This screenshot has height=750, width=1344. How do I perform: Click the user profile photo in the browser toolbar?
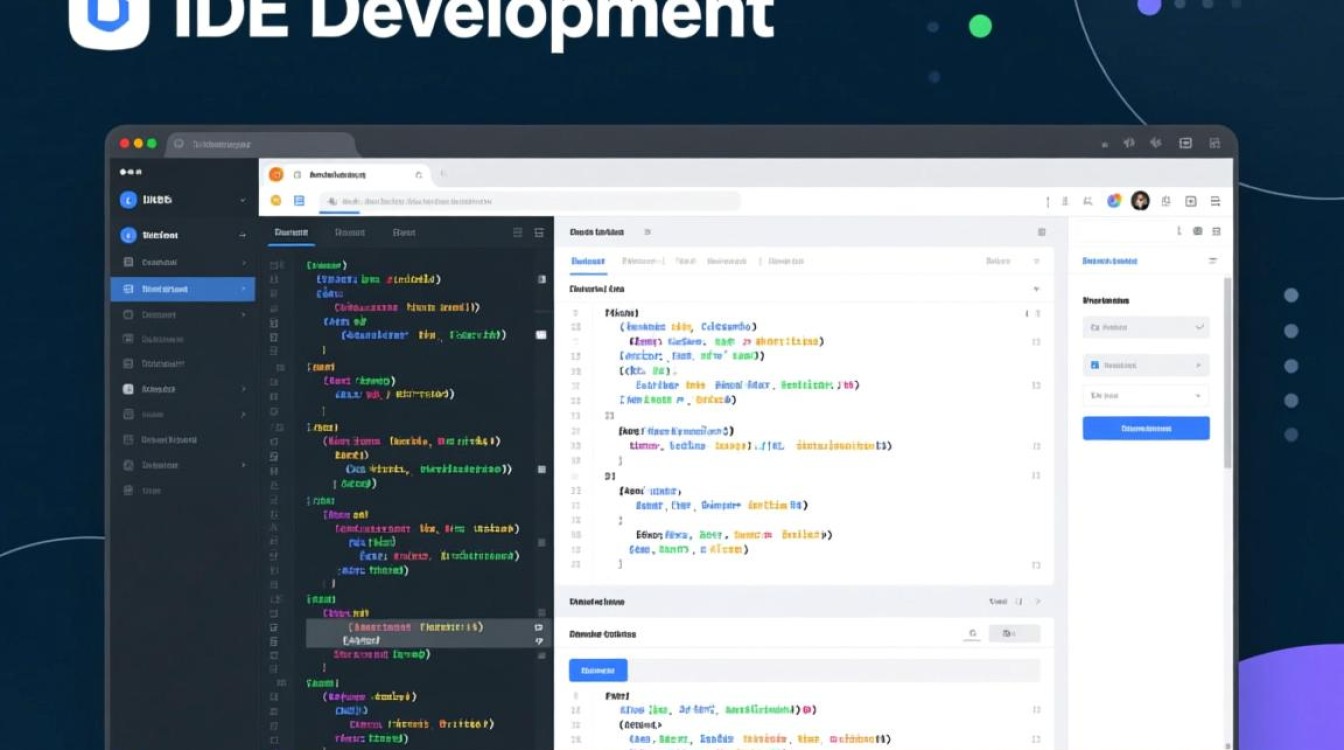pos(1140,201)
